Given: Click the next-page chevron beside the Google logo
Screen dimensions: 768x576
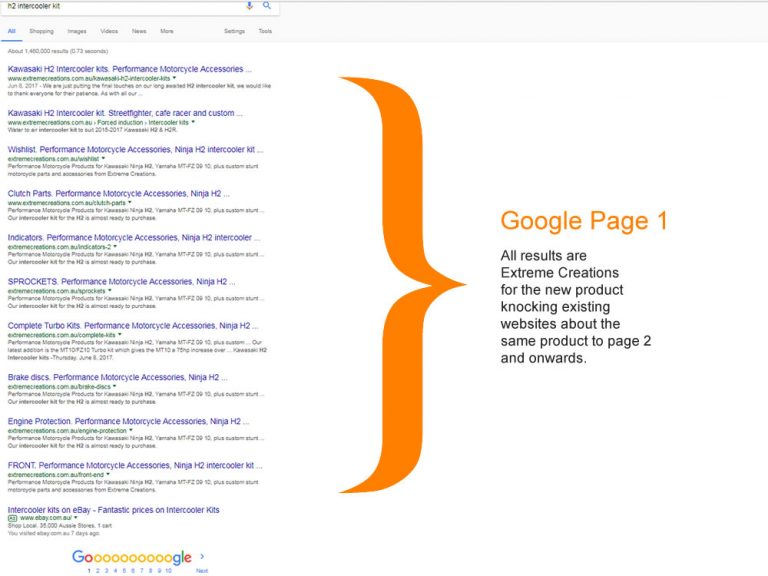Looking at the screenshot, I should coord(202,557).
